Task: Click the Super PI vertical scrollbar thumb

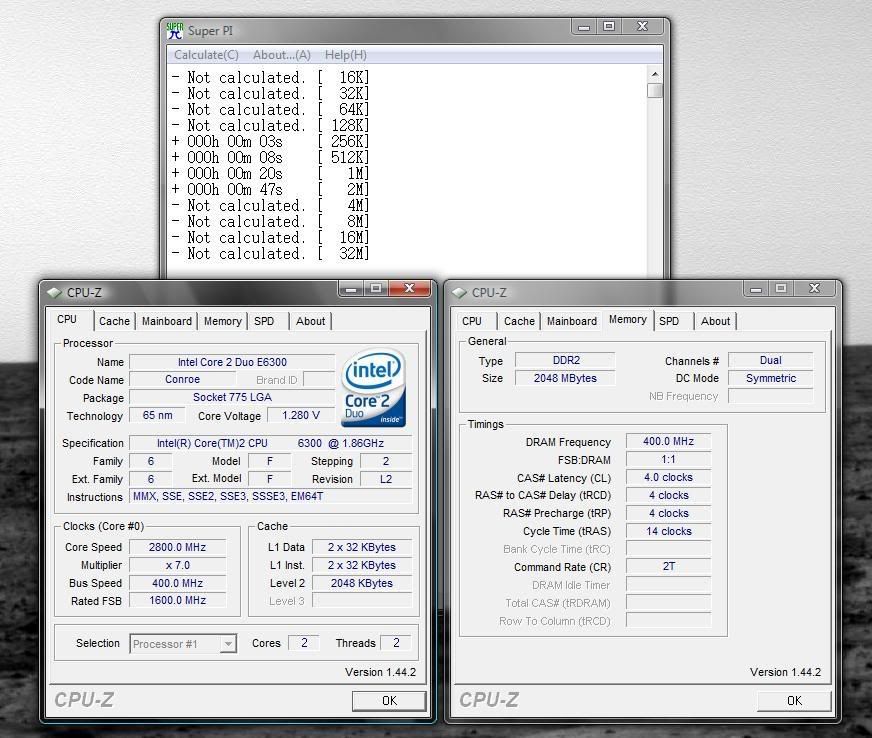Action: [x=655, y=90]
